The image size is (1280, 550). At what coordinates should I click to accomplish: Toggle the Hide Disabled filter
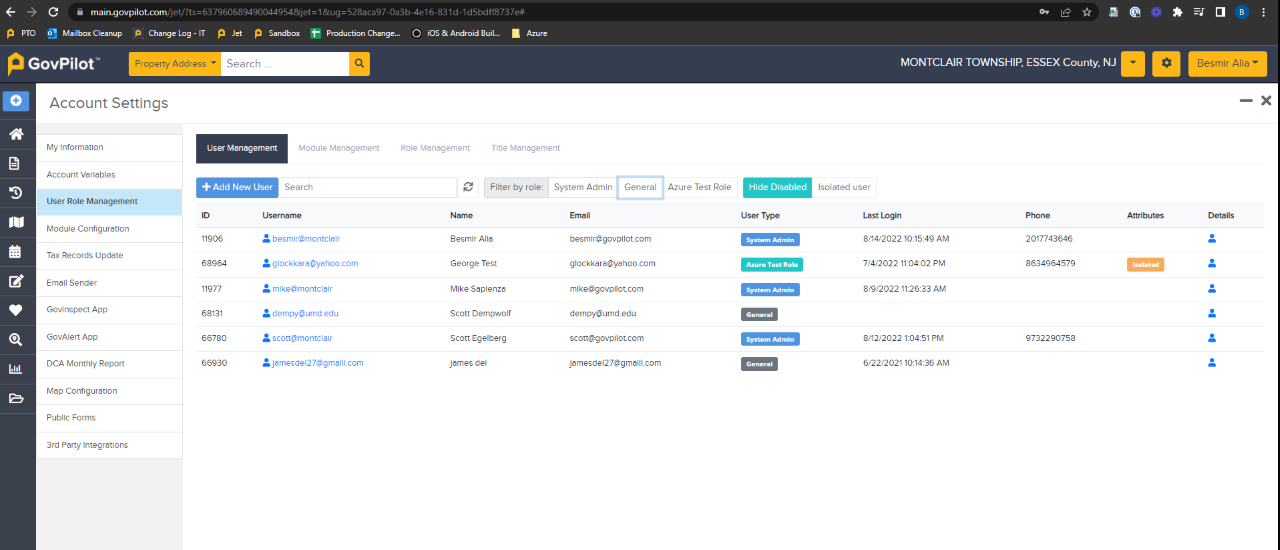pos(777,187)
